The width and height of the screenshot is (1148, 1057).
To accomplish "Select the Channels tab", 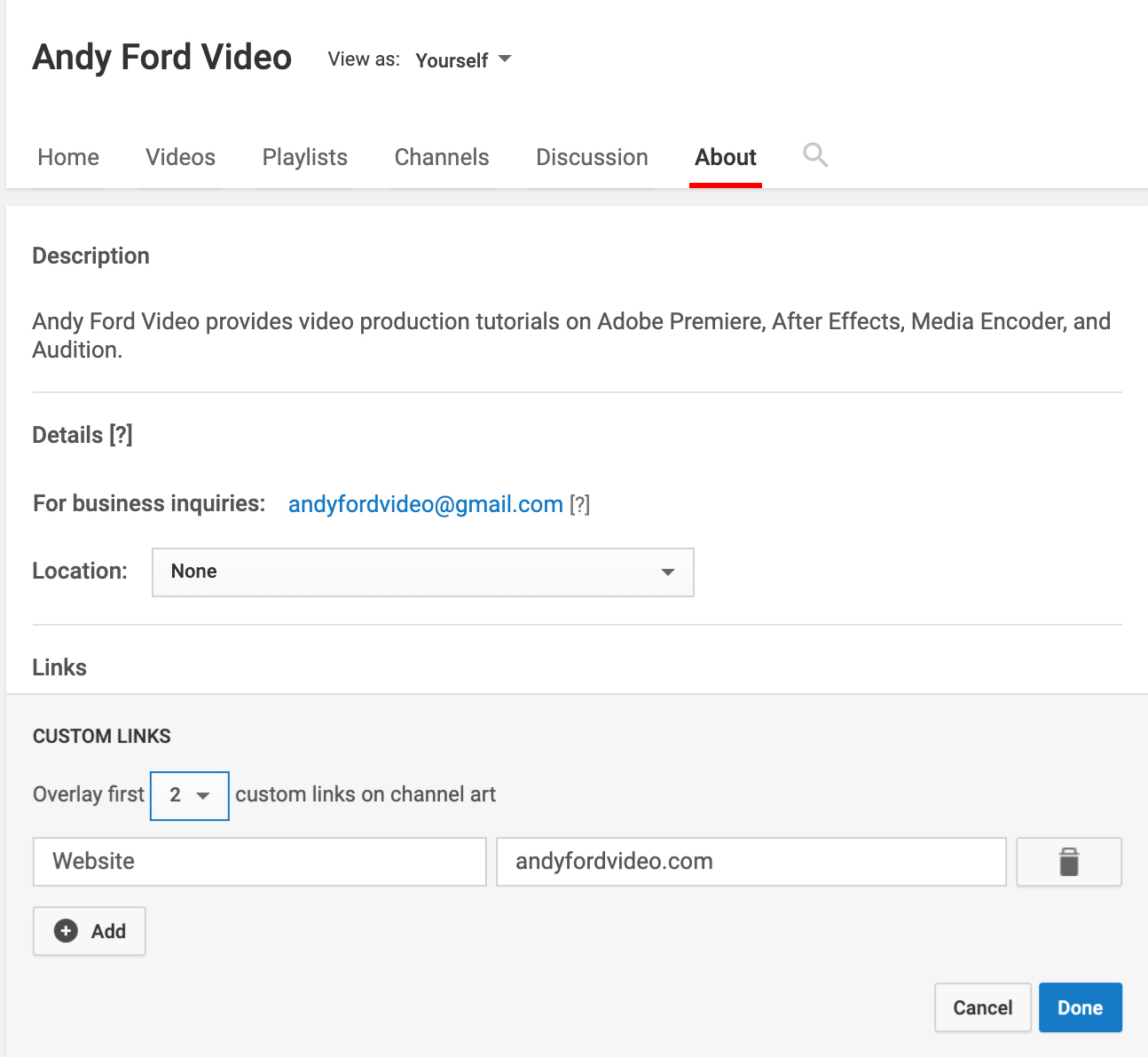I will coord(441,158).
